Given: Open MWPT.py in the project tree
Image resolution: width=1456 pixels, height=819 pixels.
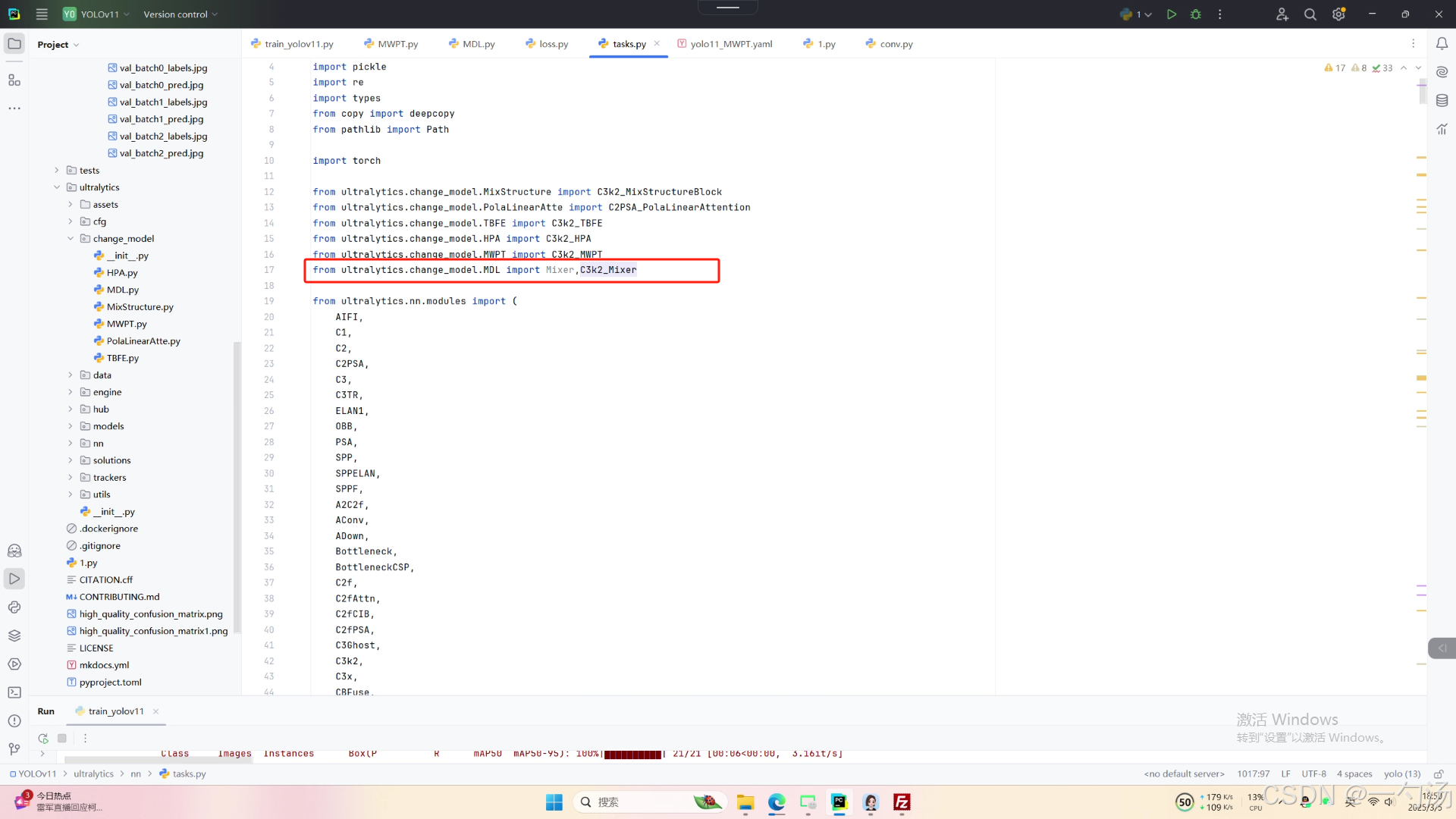Looking at the screenshot, I should tap(126, 324).
